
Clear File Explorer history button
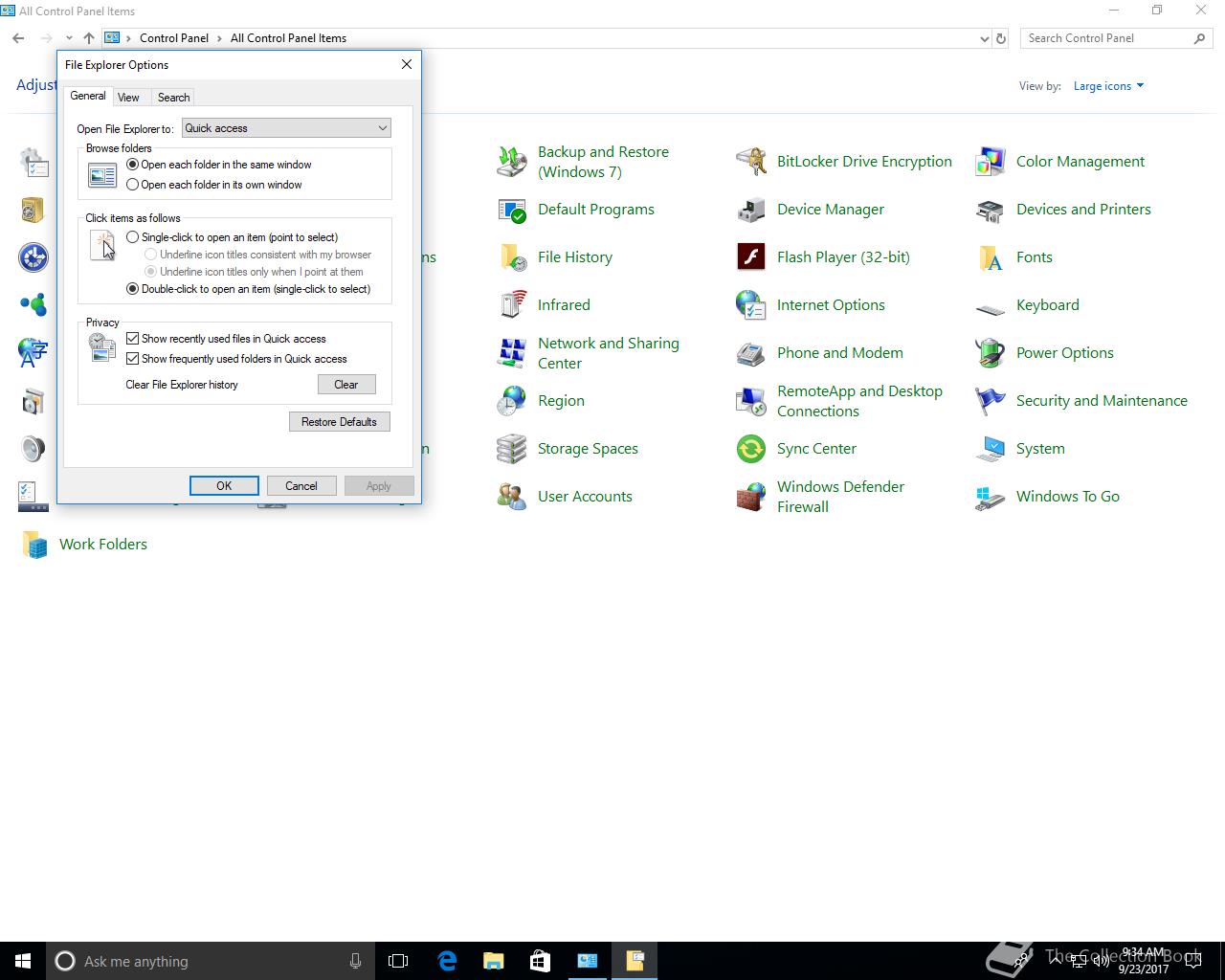click(x=346, y=385)
